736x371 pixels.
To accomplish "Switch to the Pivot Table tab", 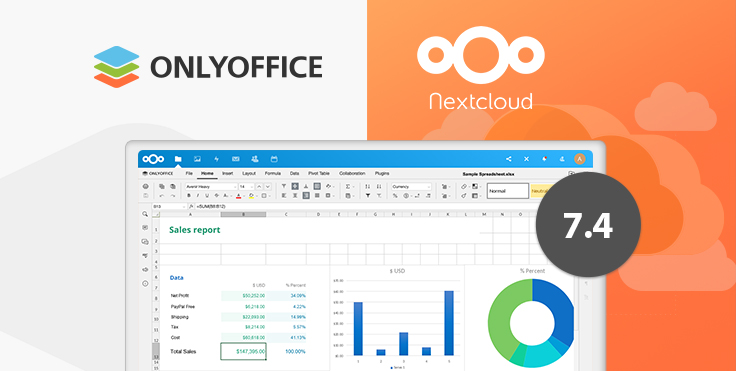I will click(x=319, y=173).
